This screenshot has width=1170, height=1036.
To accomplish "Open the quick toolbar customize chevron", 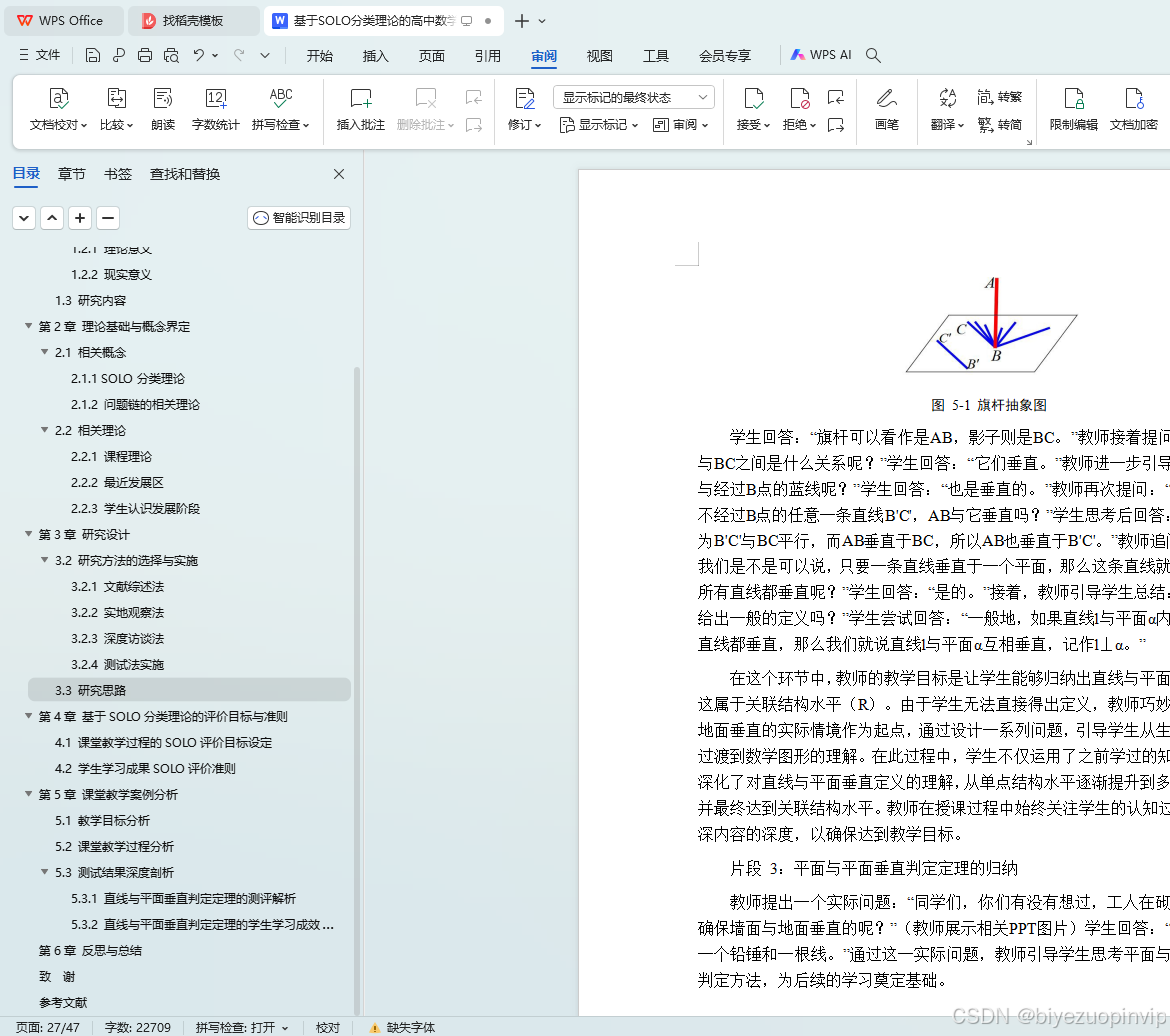I will click(x=265, y=55).
